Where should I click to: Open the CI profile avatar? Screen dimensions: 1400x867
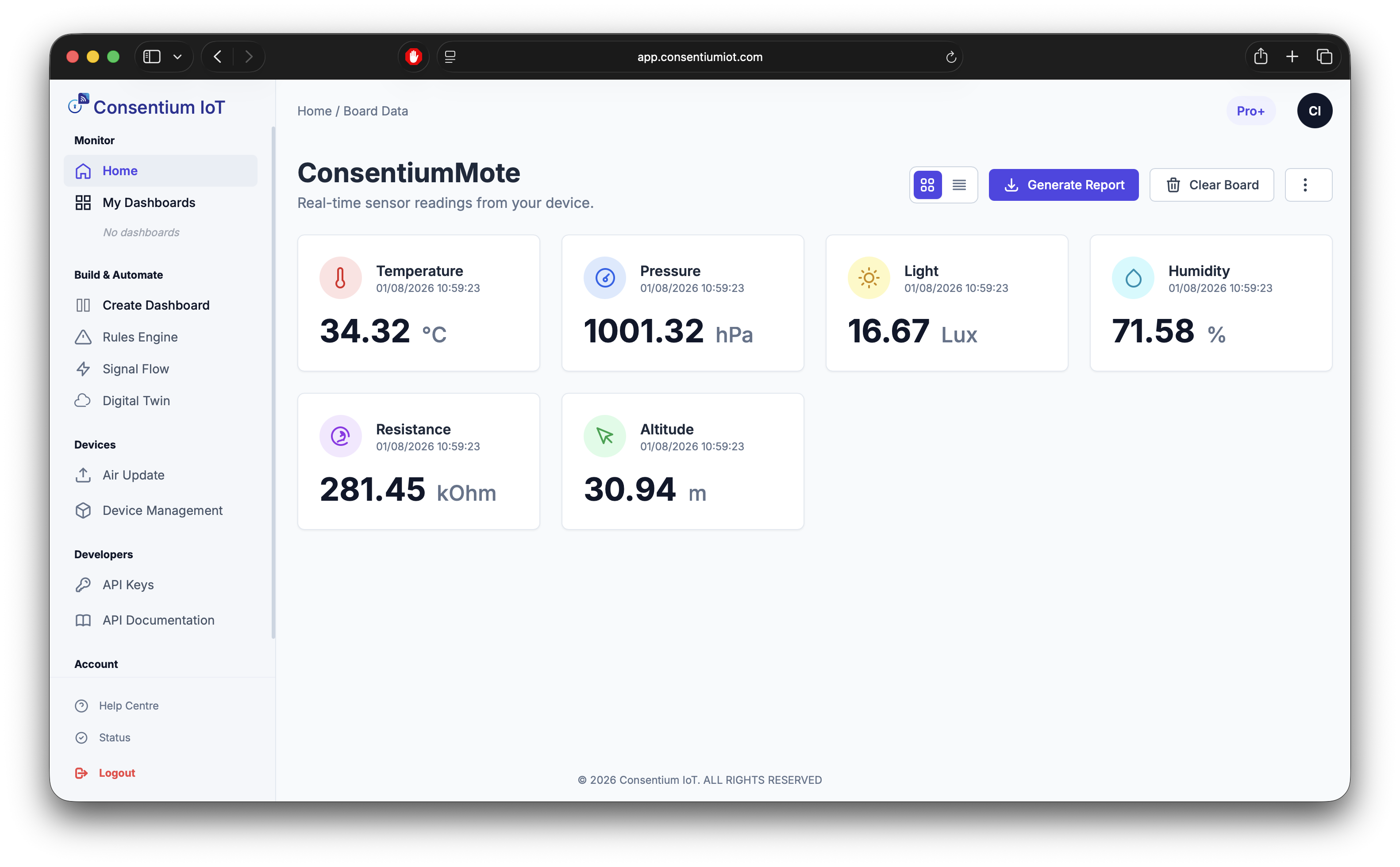[x=1314, y=111]
